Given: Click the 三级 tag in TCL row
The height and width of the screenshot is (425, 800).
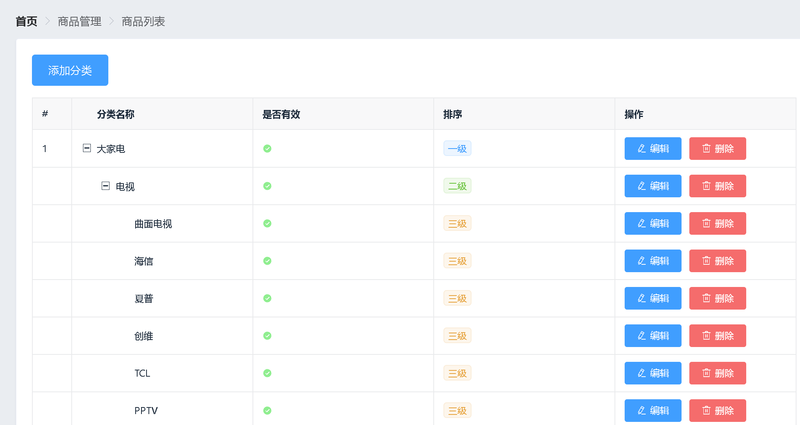Looking at the screenshot, I should 457,373.
